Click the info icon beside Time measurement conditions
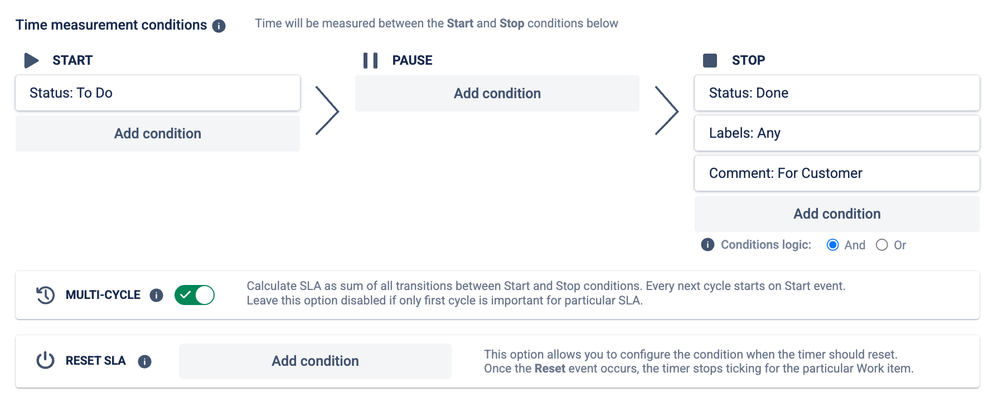The height and width of the screenshot is (396, 998). coord(219,26)
